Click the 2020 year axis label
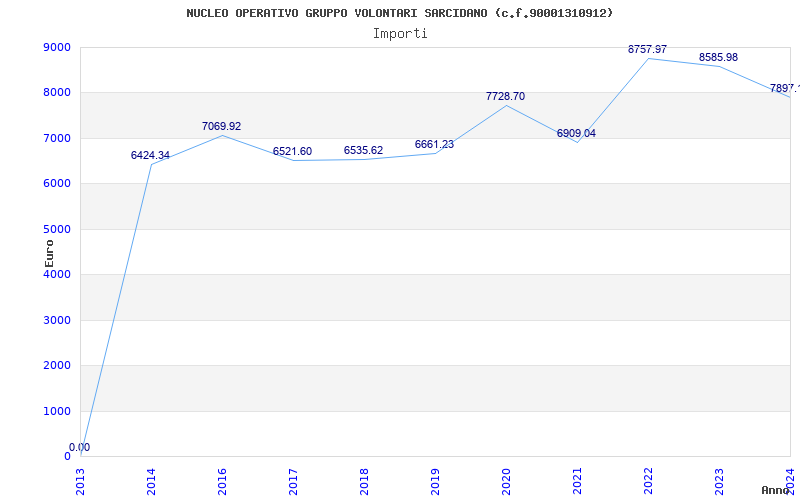 (x=506, y=480)
